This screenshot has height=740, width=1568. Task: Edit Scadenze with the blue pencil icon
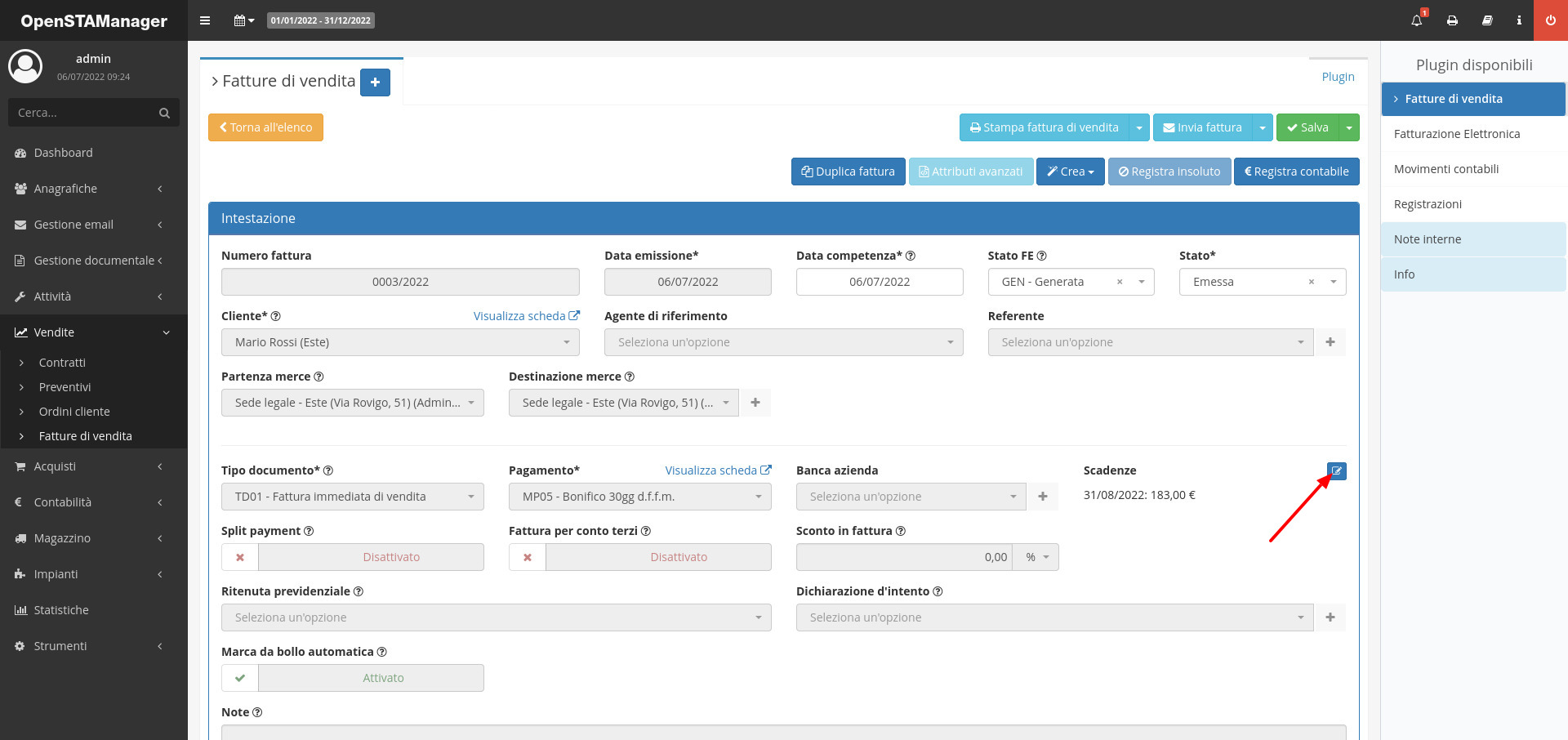pyautogui.click(x=1336, y=471)
